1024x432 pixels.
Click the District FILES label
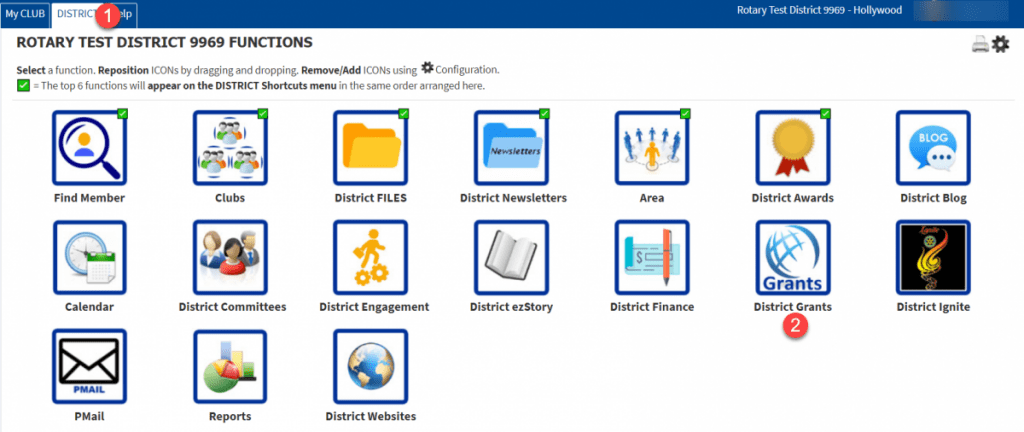click(370, 198)
